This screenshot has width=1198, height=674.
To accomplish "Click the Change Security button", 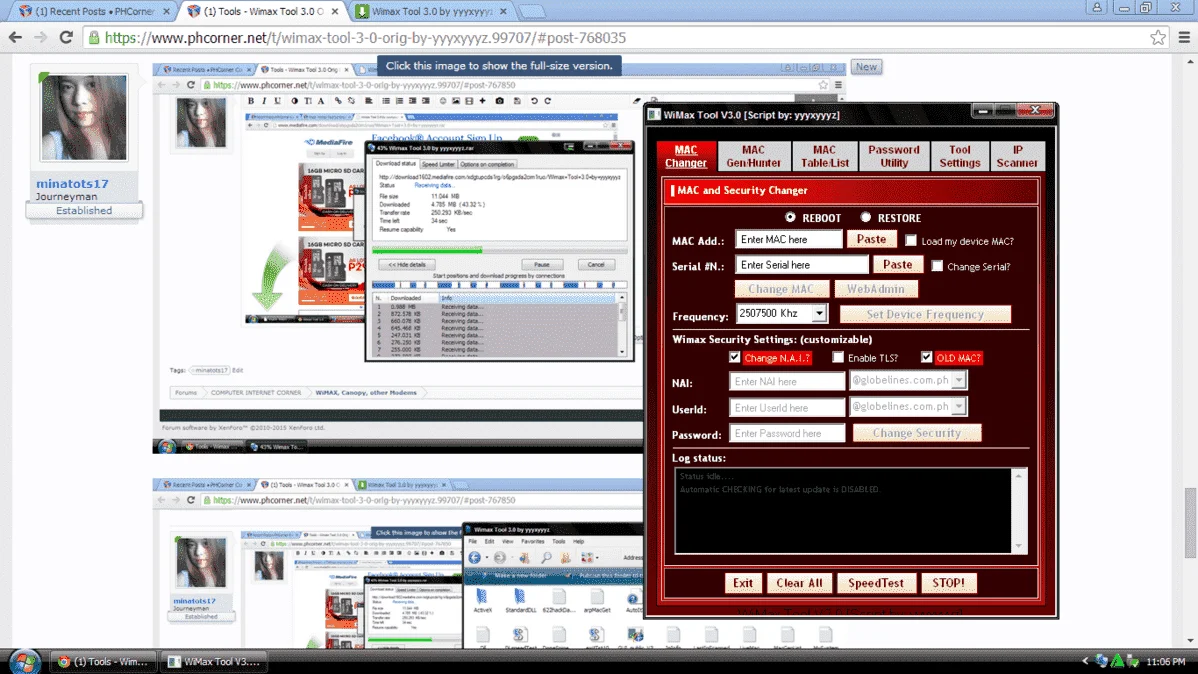I will (917, 433).
